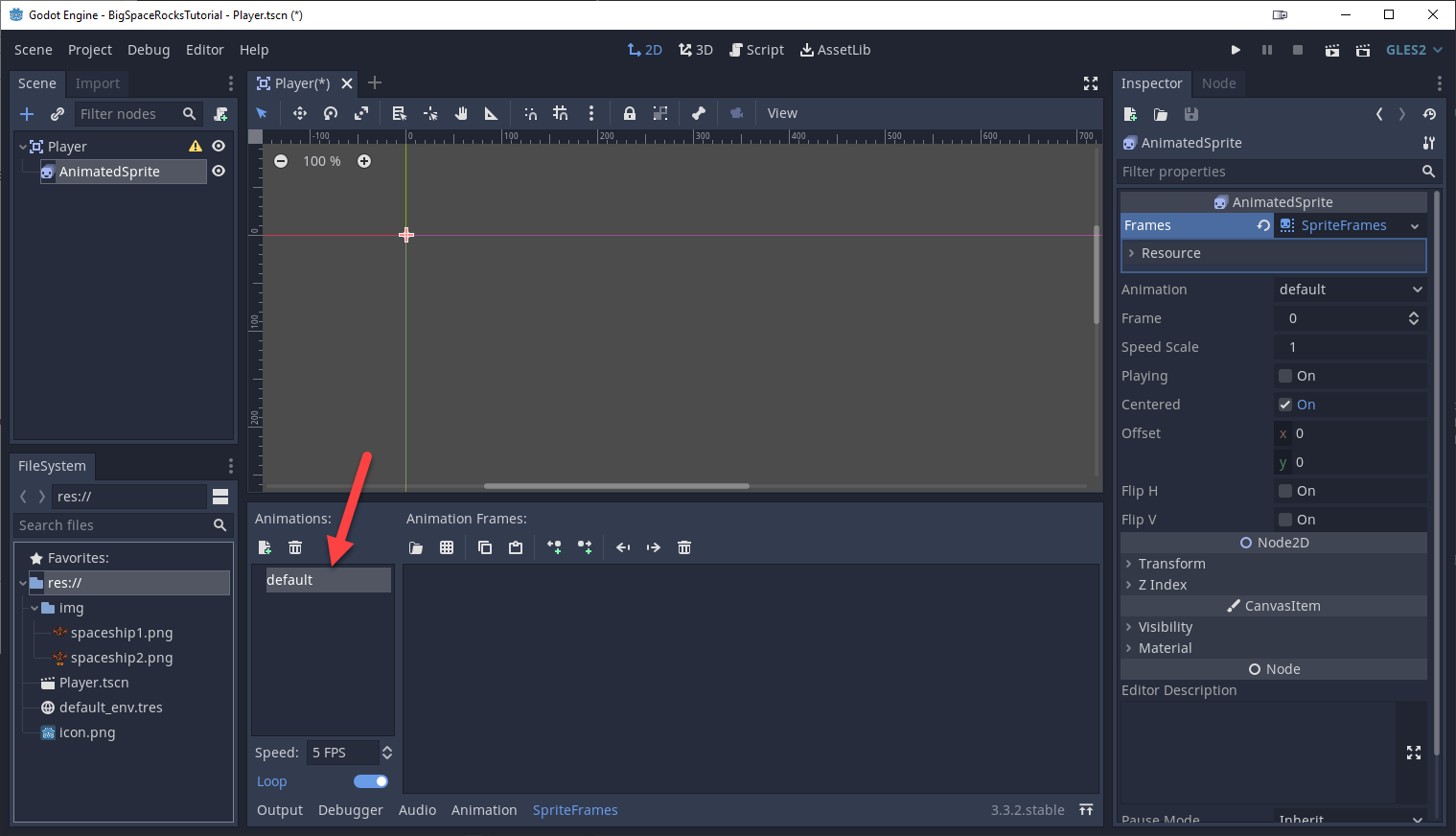This screenshot has width=1456, height=836.
Task: Click add frames from sprite sheet icon
Action: coord(447,547)
